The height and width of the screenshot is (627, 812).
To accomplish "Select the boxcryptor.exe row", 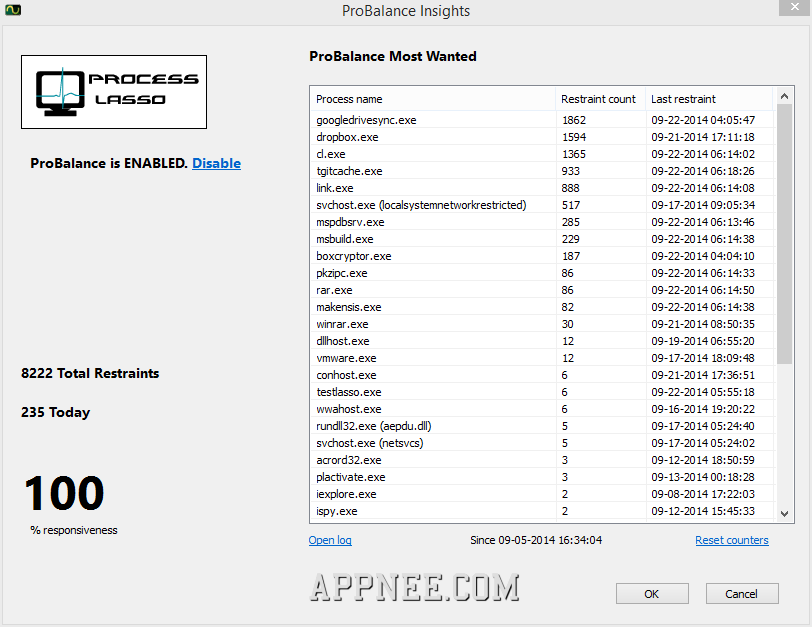I will (x=542, y=256).
